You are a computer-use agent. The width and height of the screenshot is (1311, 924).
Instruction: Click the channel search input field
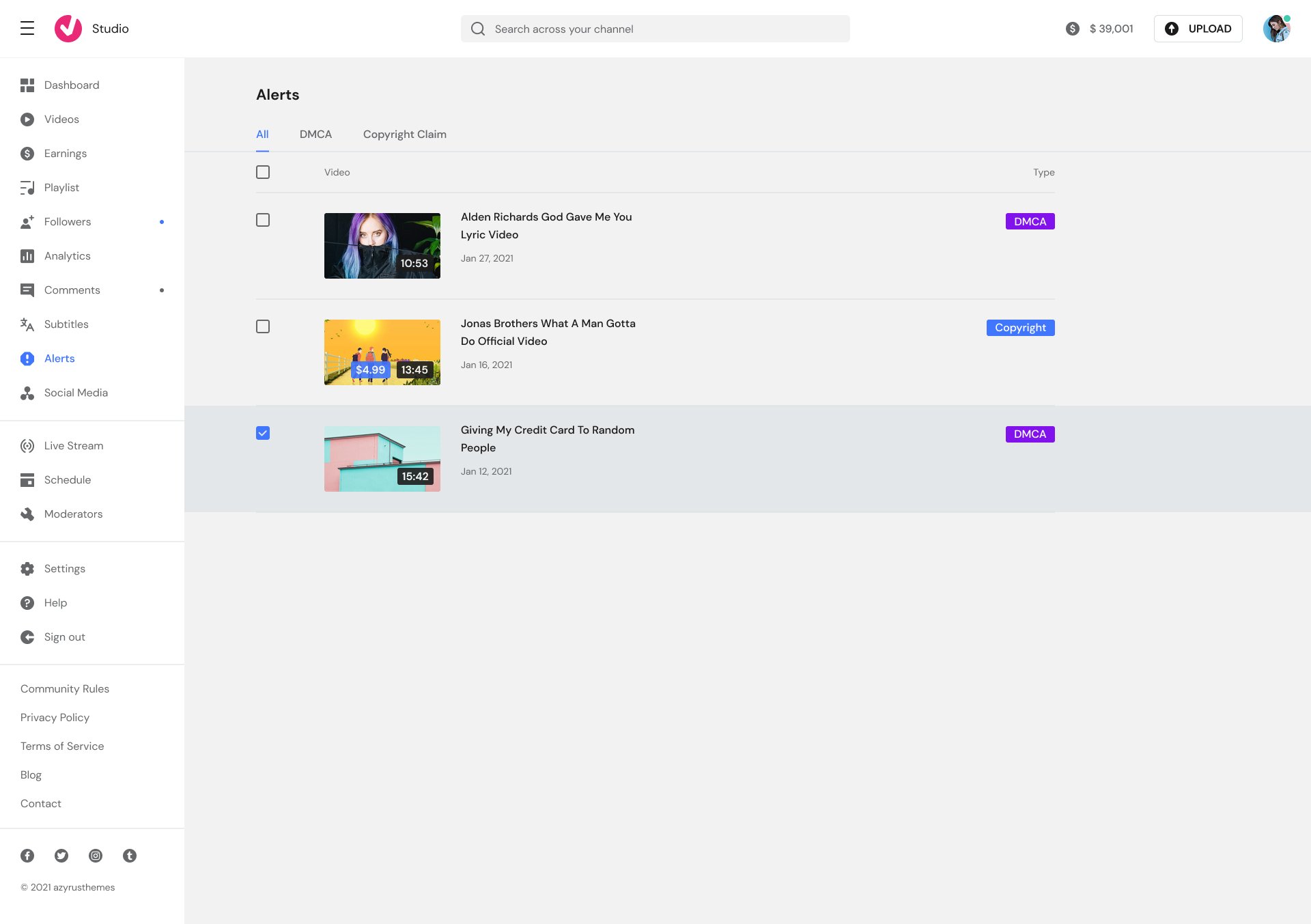click(x=655, y=29)
